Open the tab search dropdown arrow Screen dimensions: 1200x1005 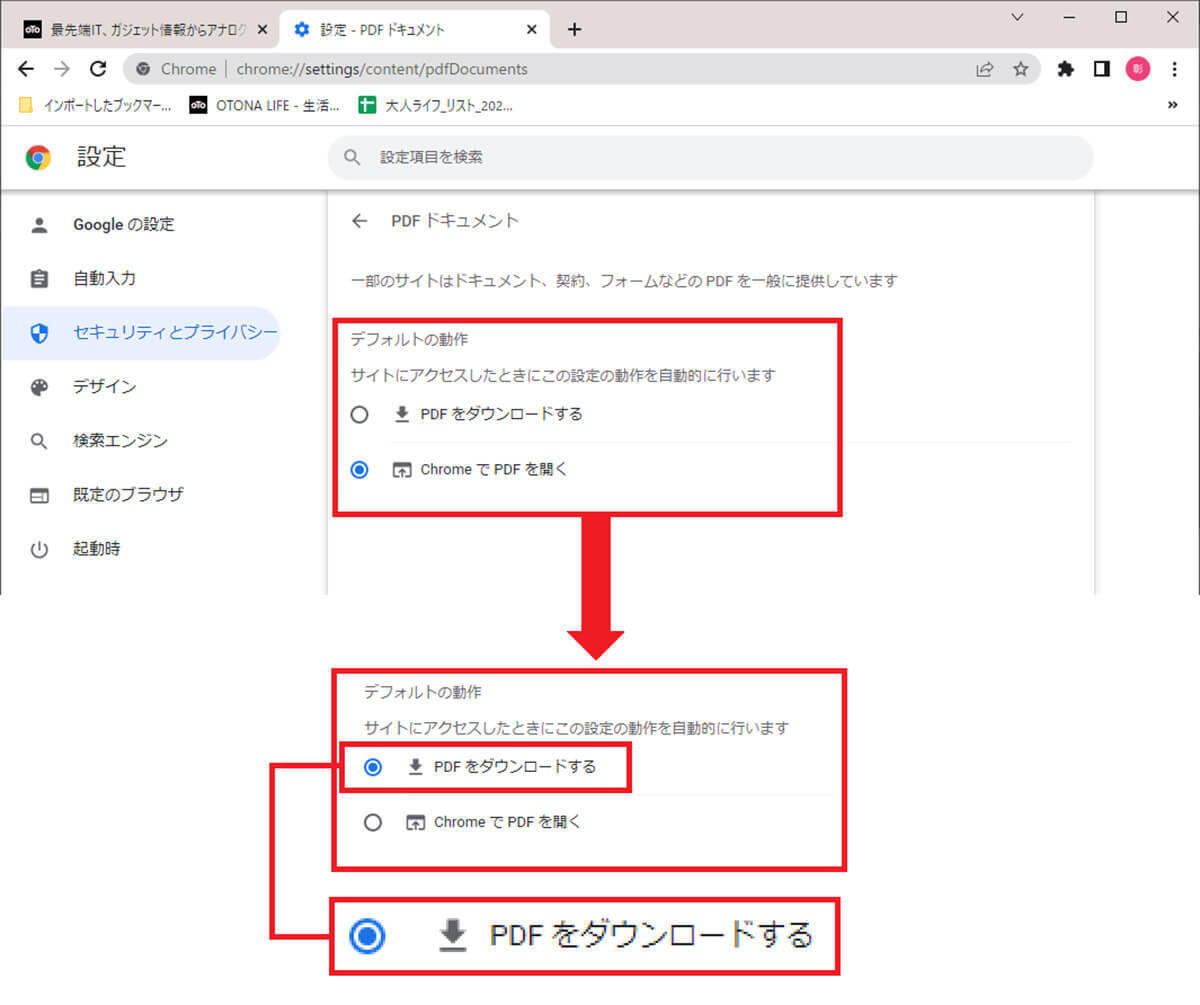[x=1017, y=17]
